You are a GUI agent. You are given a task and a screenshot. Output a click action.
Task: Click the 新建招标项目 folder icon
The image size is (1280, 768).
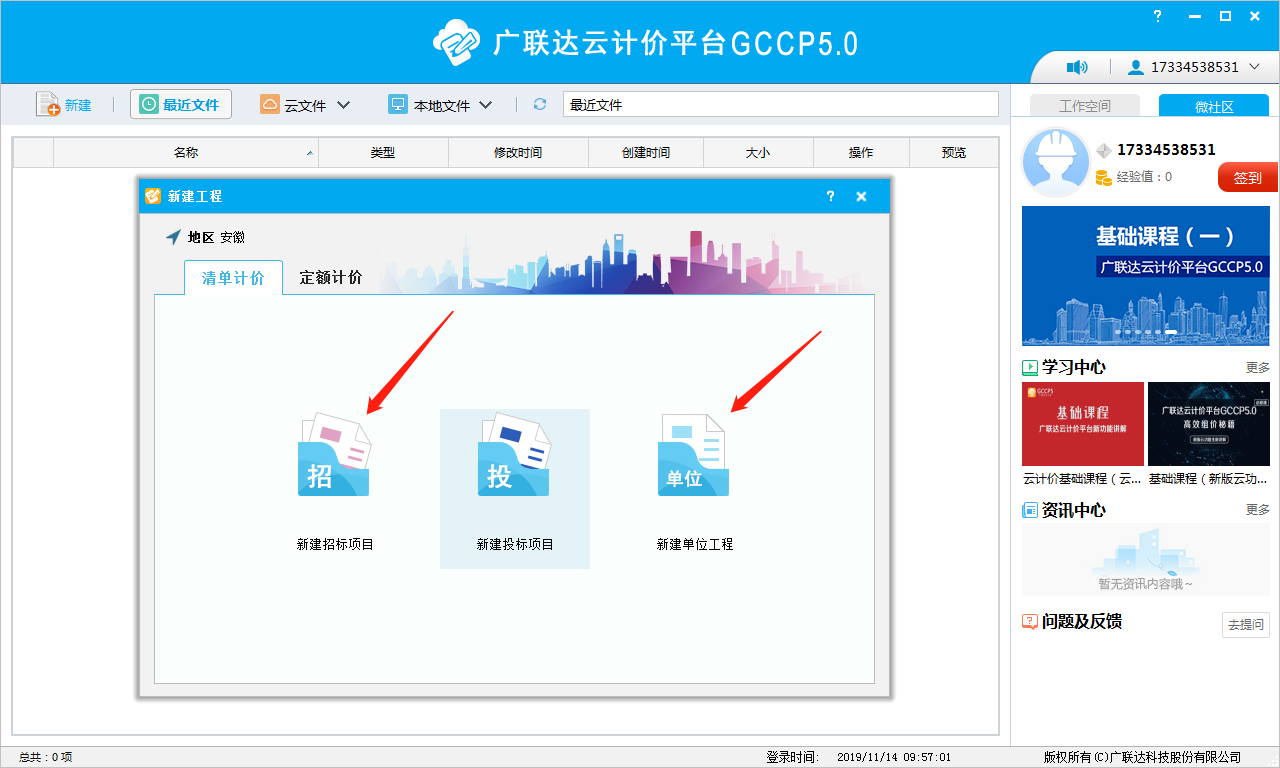pos(334,454)
